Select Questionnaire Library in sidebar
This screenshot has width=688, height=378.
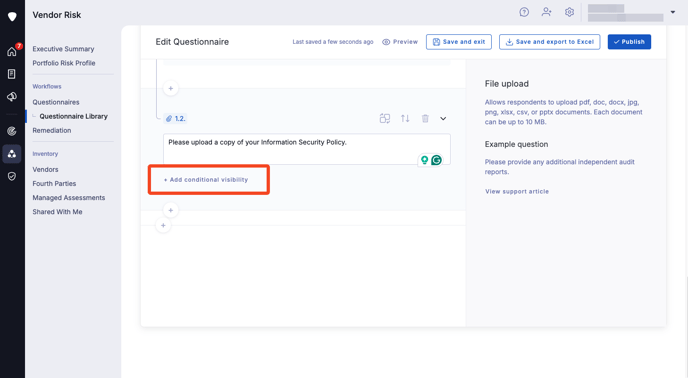pyautogui.click(x=73, y=116)
